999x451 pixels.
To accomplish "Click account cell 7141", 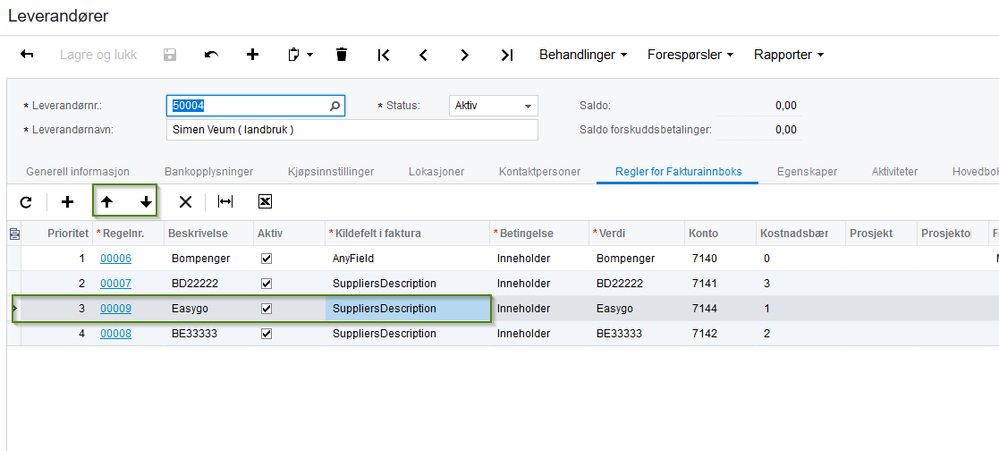I will [720, 283].
